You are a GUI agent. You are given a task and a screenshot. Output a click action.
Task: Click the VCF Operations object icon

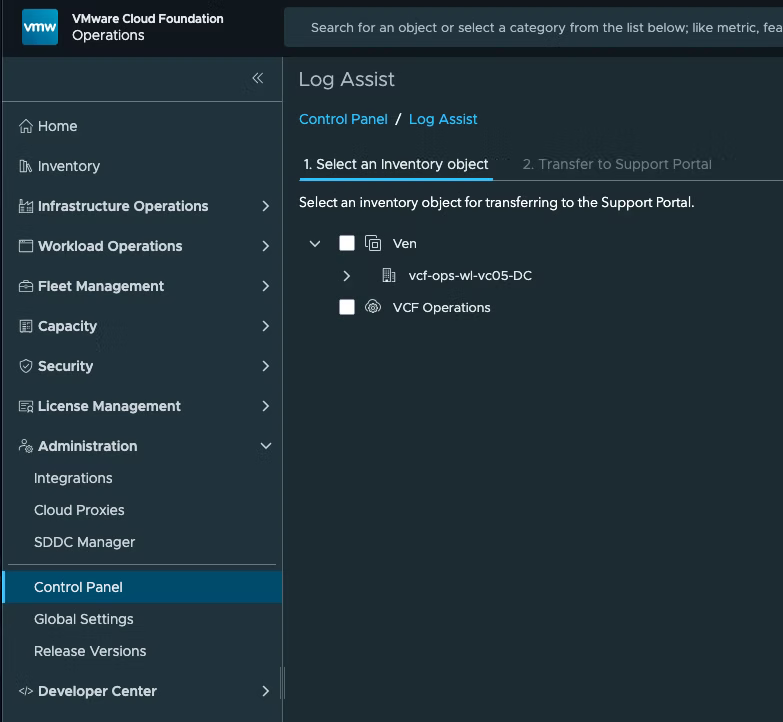tap(373, 307)
